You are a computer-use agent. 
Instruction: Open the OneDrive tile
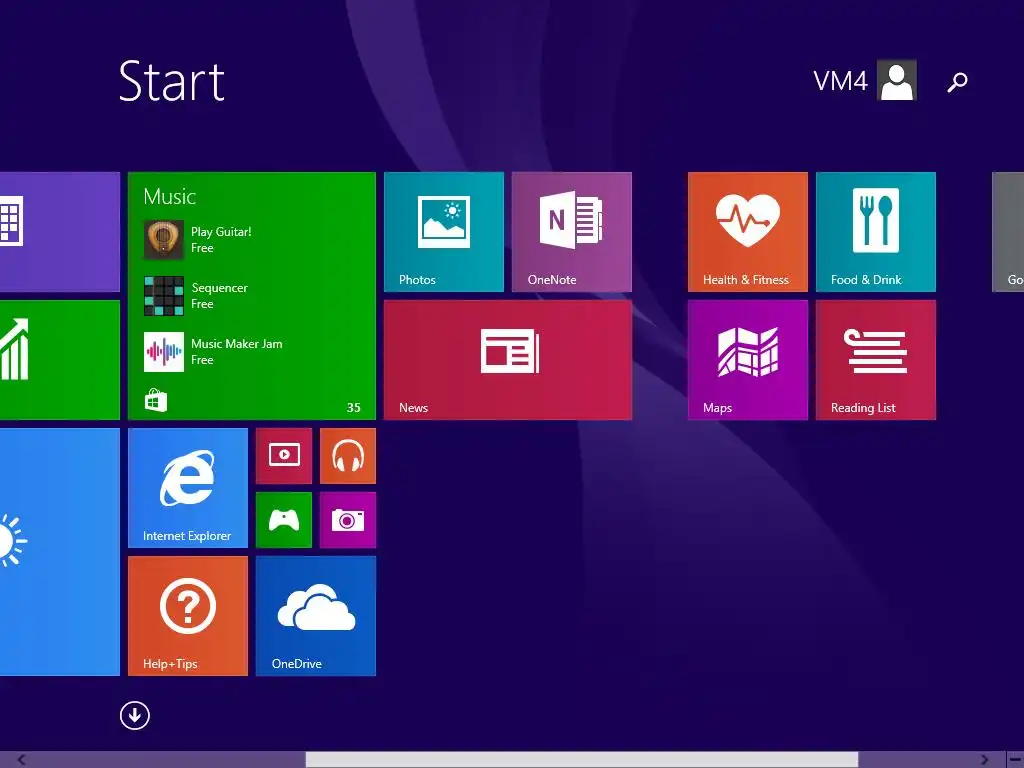click(x=316, y=616)
